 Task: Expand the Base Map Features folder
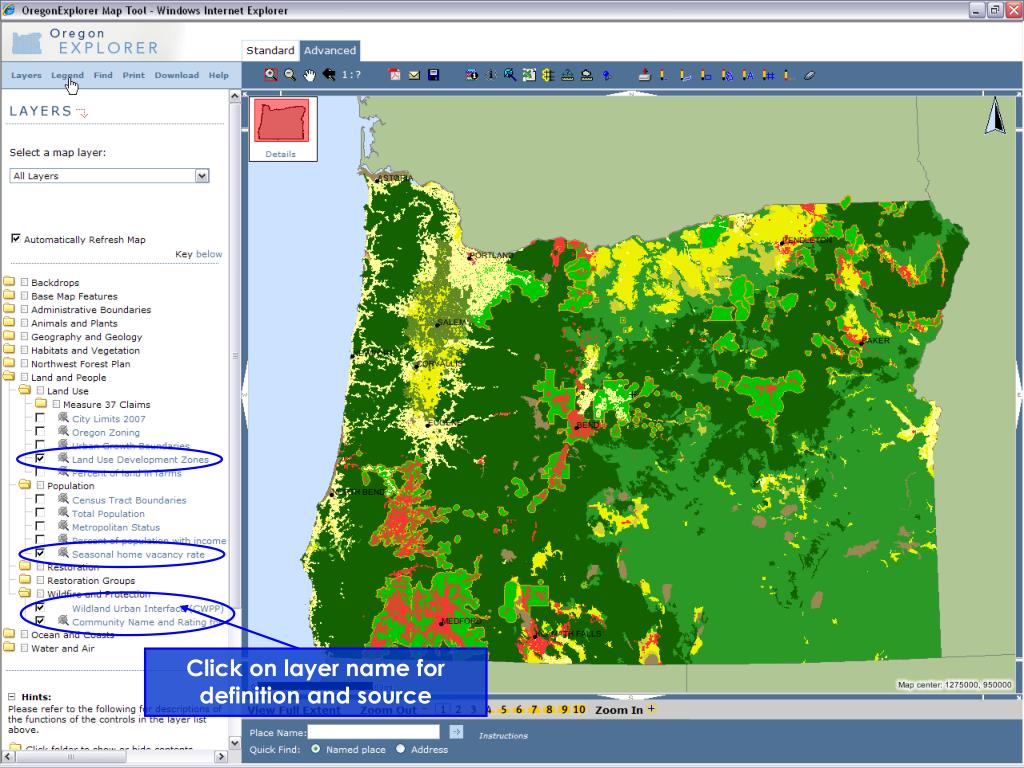(9, 295)
